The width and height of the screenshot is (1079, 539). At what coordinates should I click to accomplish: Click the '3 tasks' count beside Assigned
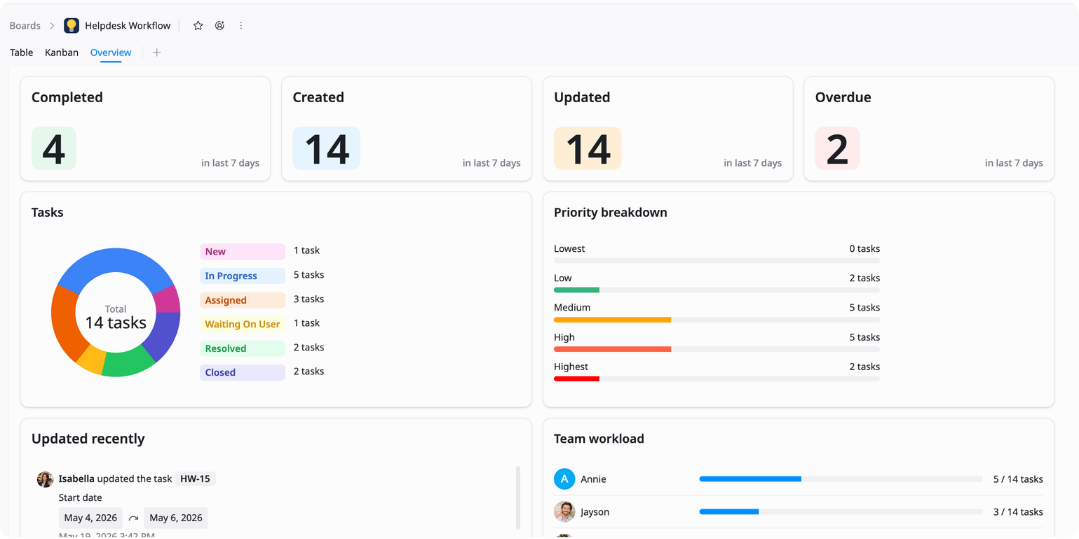click(x=308, y=299)
